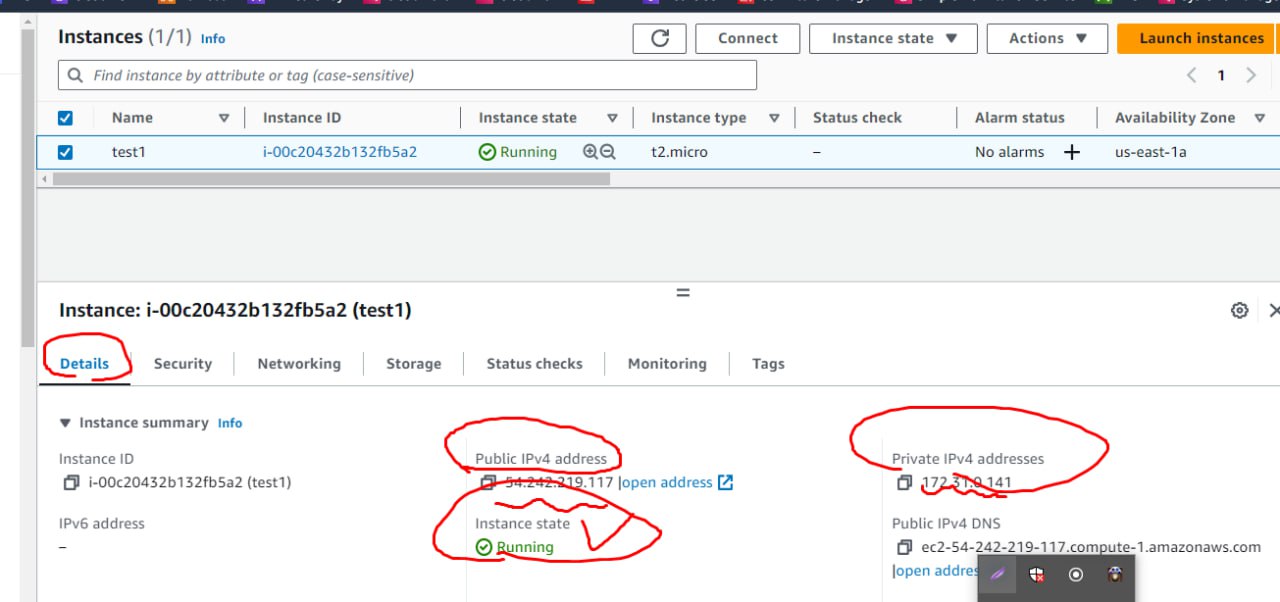The image size is (1280, 602).
Task: Click page number 1 in pagination
Action: (1221, 75)
